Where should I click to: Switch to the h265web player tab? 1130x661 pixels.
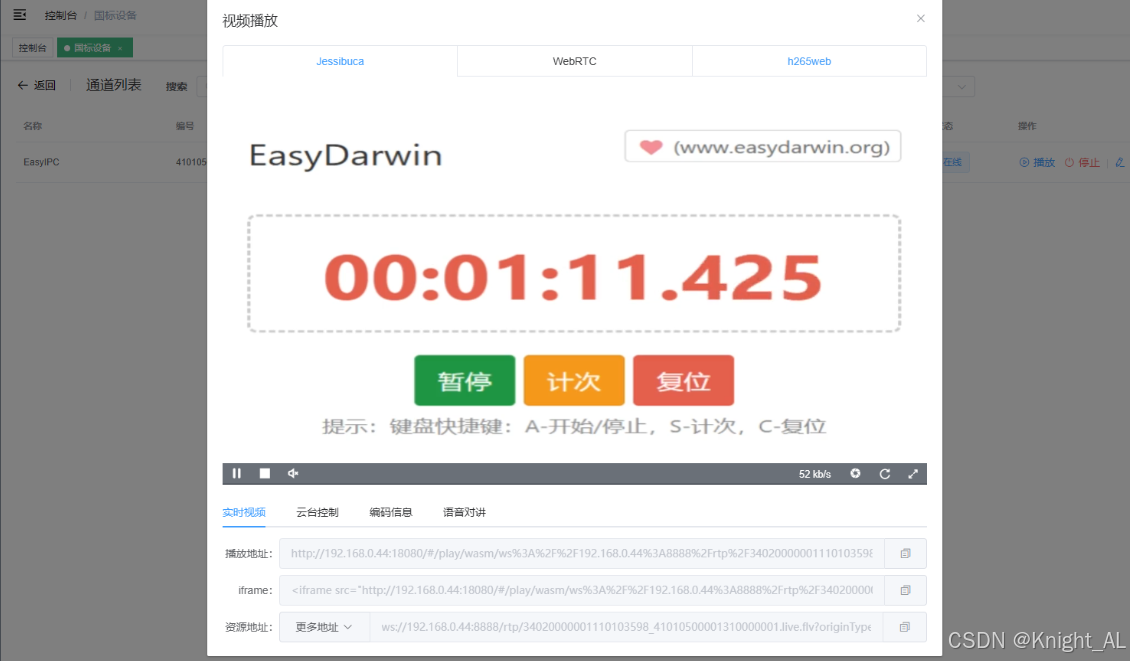point(809,61)
